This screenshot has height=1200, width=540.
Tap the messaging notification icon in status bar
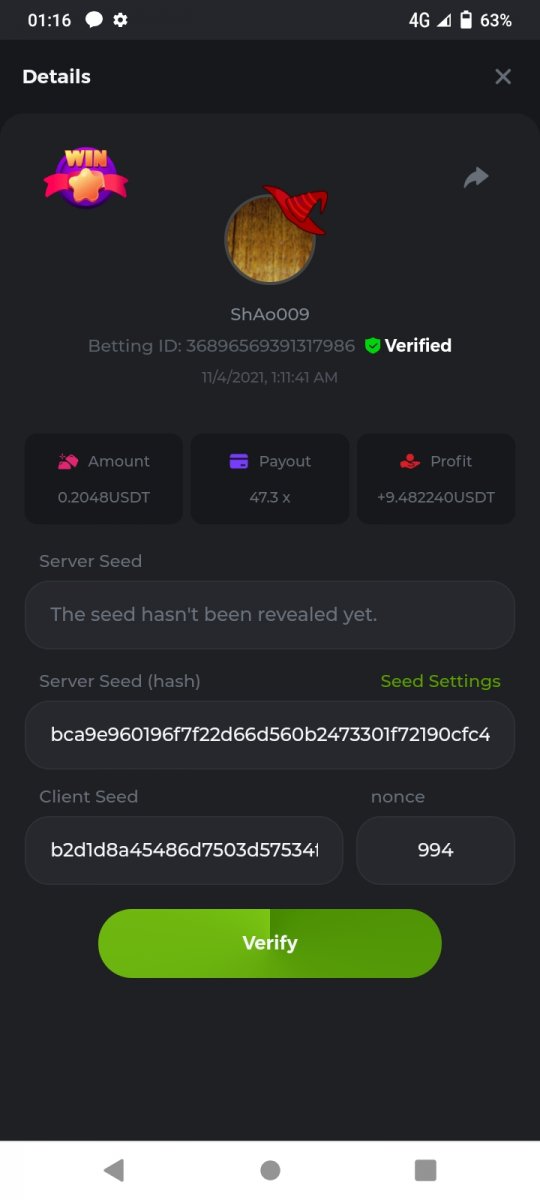click(94, 20)
